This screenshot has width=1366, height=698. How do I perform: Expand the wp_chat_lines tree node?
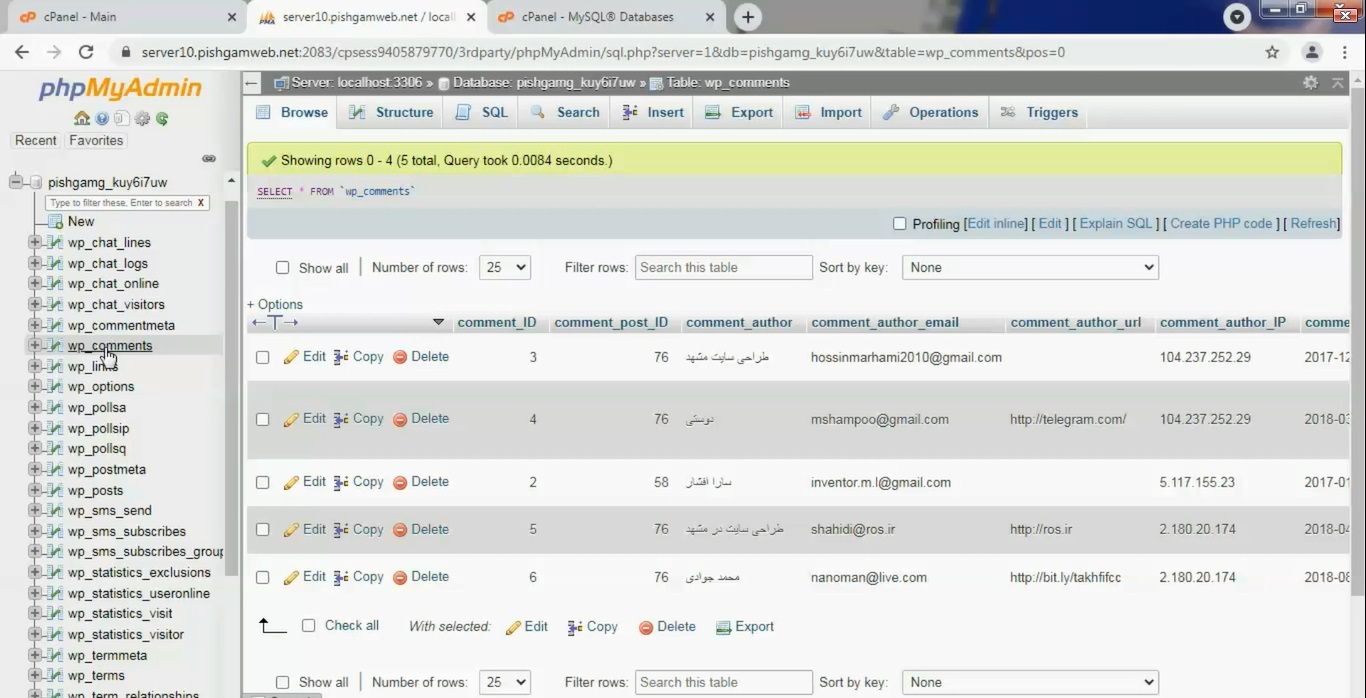35,242
